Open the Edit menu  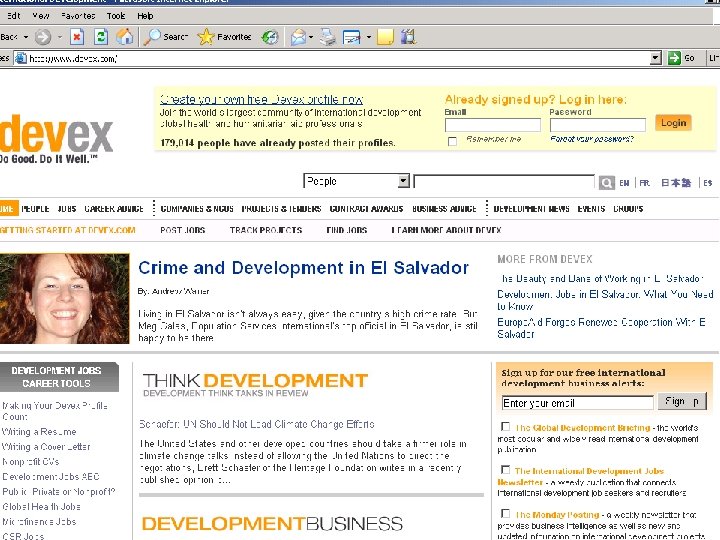[x=14, y=16]
